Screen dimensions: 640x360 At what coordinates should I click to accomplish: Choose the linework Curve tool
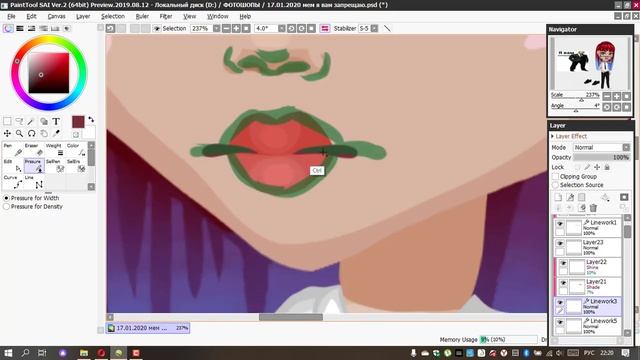[x=13, y=182]
